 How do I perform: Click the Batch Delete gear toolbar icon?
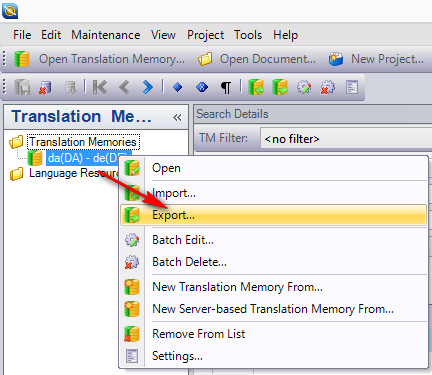click(328, 87)
